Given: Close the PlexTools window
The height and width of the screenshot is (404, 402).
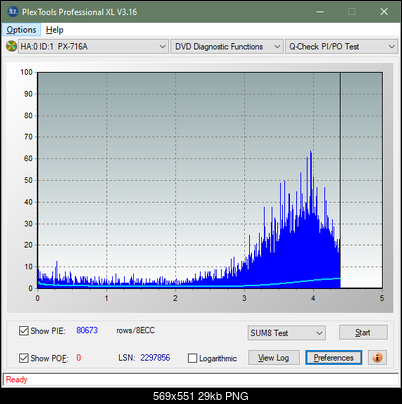Looking at the screenshot, I should tap(384, 12).
